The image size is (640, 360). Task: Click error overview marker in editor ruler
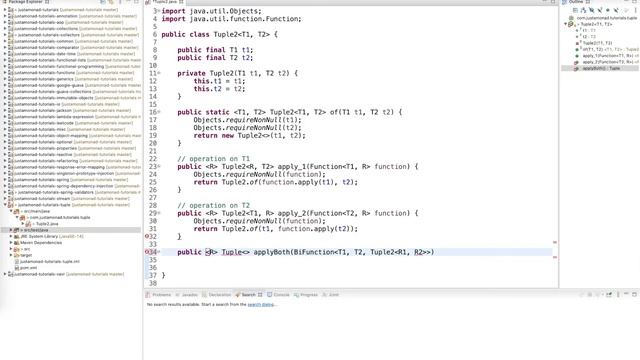point(555,242)
